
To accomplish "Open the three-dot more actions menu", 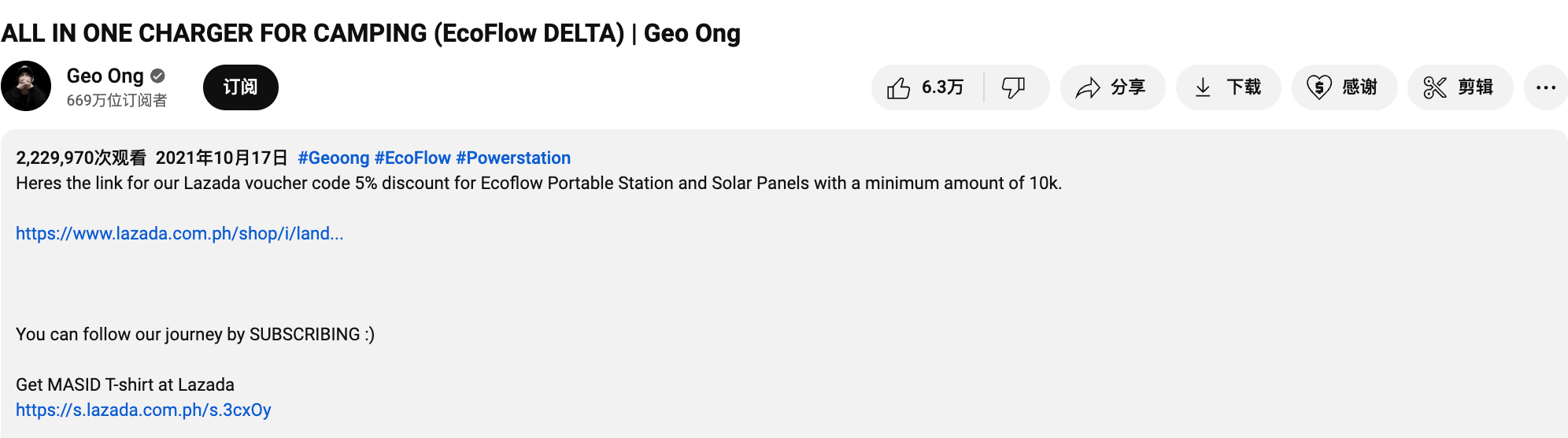I will (x=1545, y=87).
